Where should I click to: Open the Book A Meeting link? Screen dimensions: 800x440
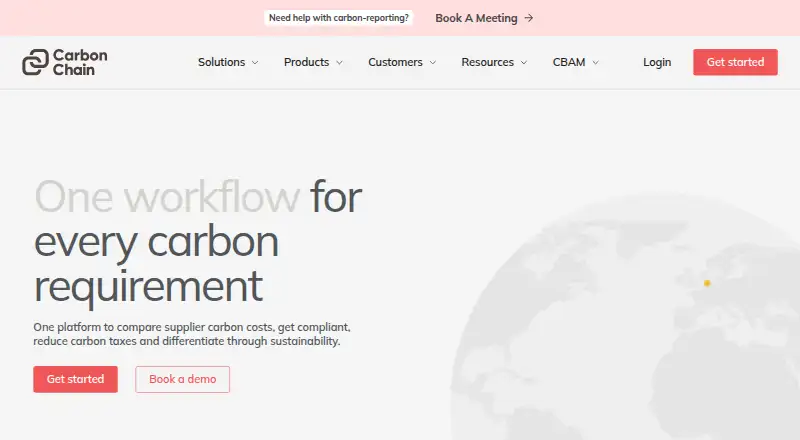[484, 18]
